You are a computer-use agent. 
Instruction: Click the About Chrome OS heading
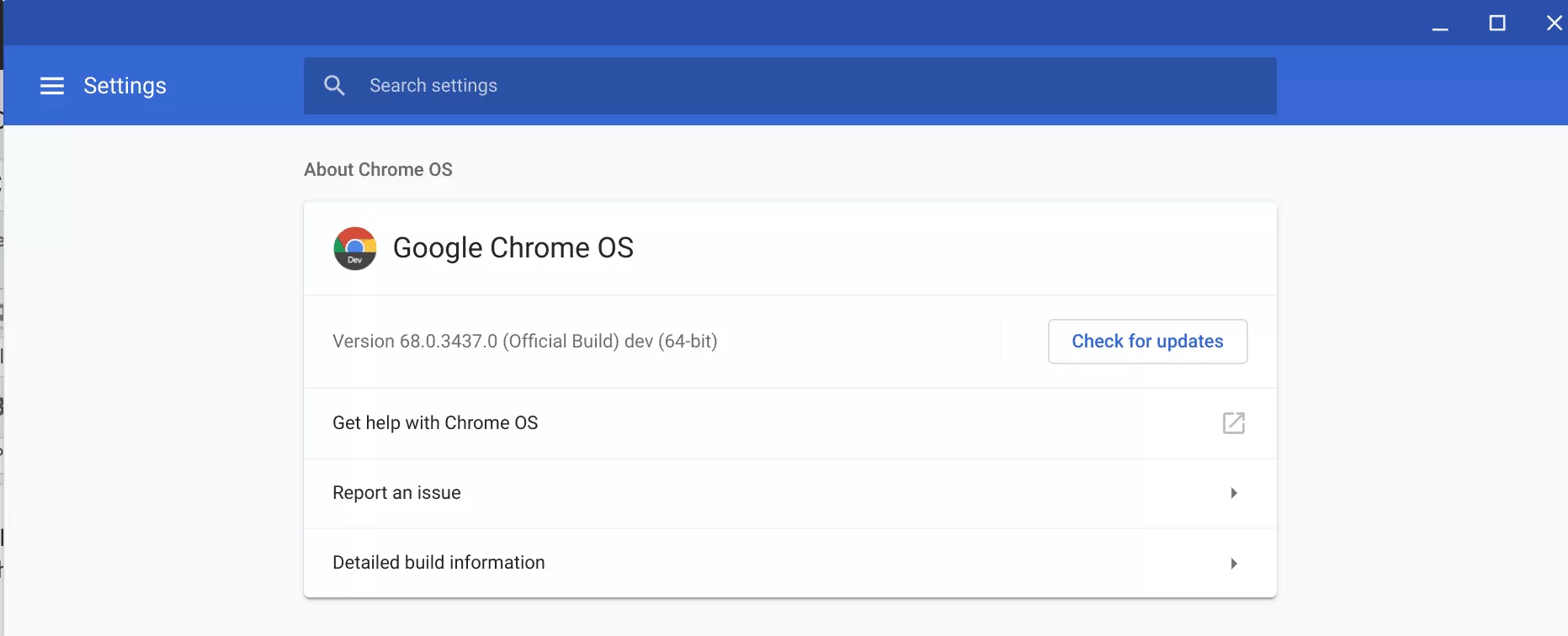tap(378, 170)
